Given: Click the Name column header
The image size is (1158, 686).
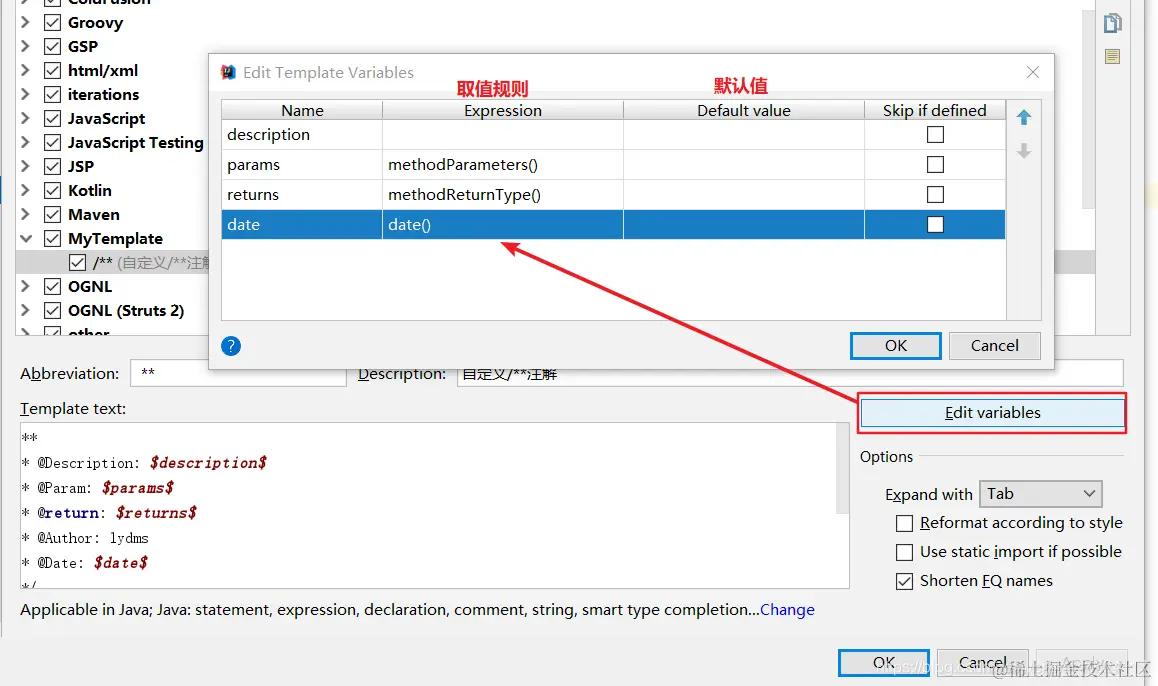Looking at the screenshot, I should tap(302, 110).
